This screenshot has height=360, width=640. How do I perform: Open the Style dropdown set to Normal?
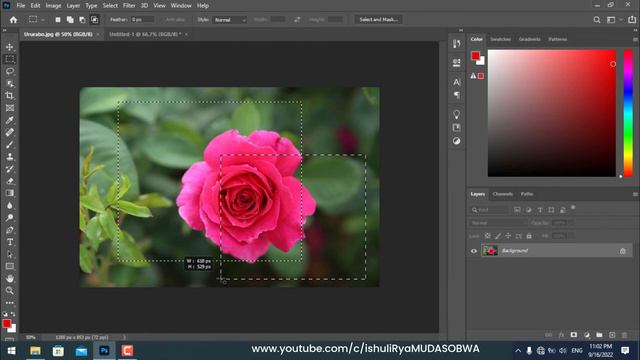pyautogui.click(x=229, y=20)
